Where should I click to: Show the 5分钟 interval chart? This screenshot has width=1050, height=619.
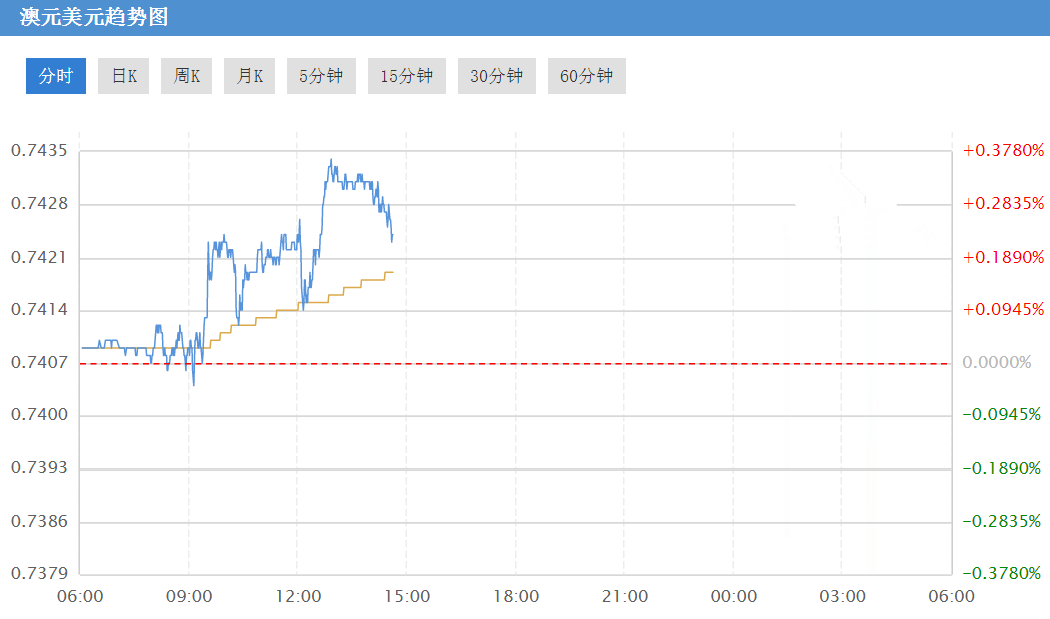coord(321,76)
